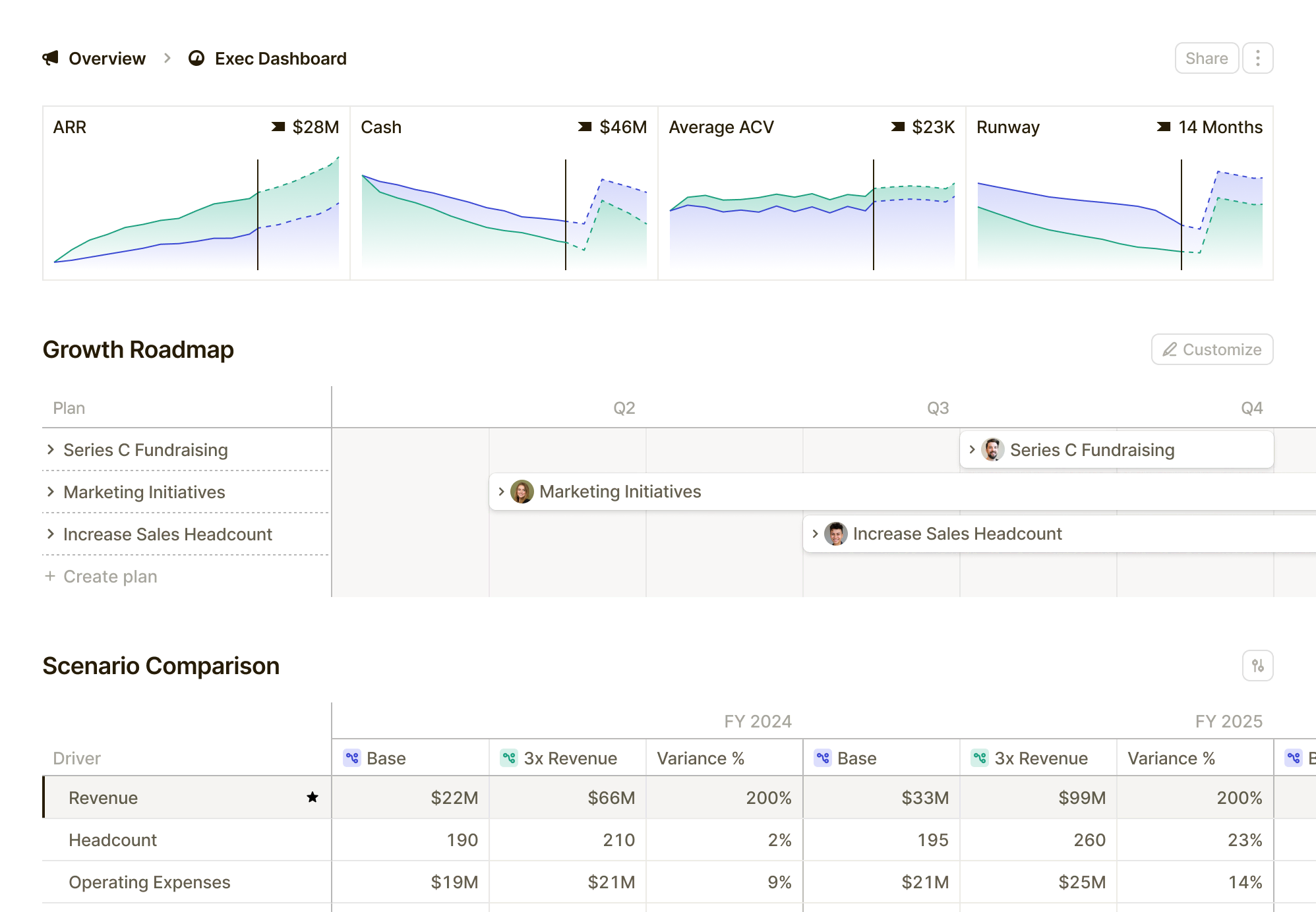Click the star icon on Revenue row
Screen dimensions: 1316x912
pyautogui.click(x=313, y=797)
